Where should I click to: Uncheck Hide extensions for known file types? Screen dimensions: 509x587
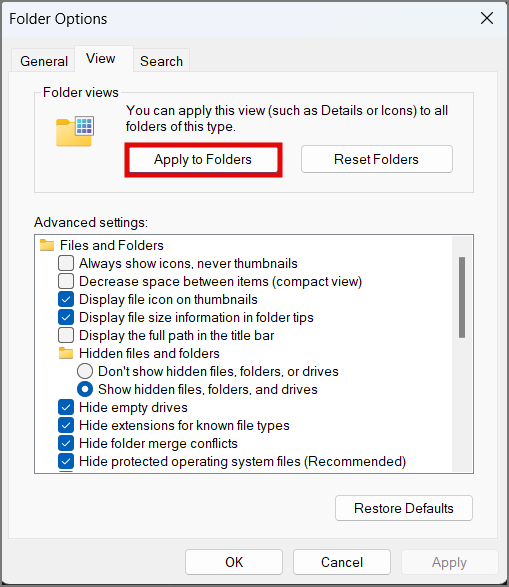point(66,425)
